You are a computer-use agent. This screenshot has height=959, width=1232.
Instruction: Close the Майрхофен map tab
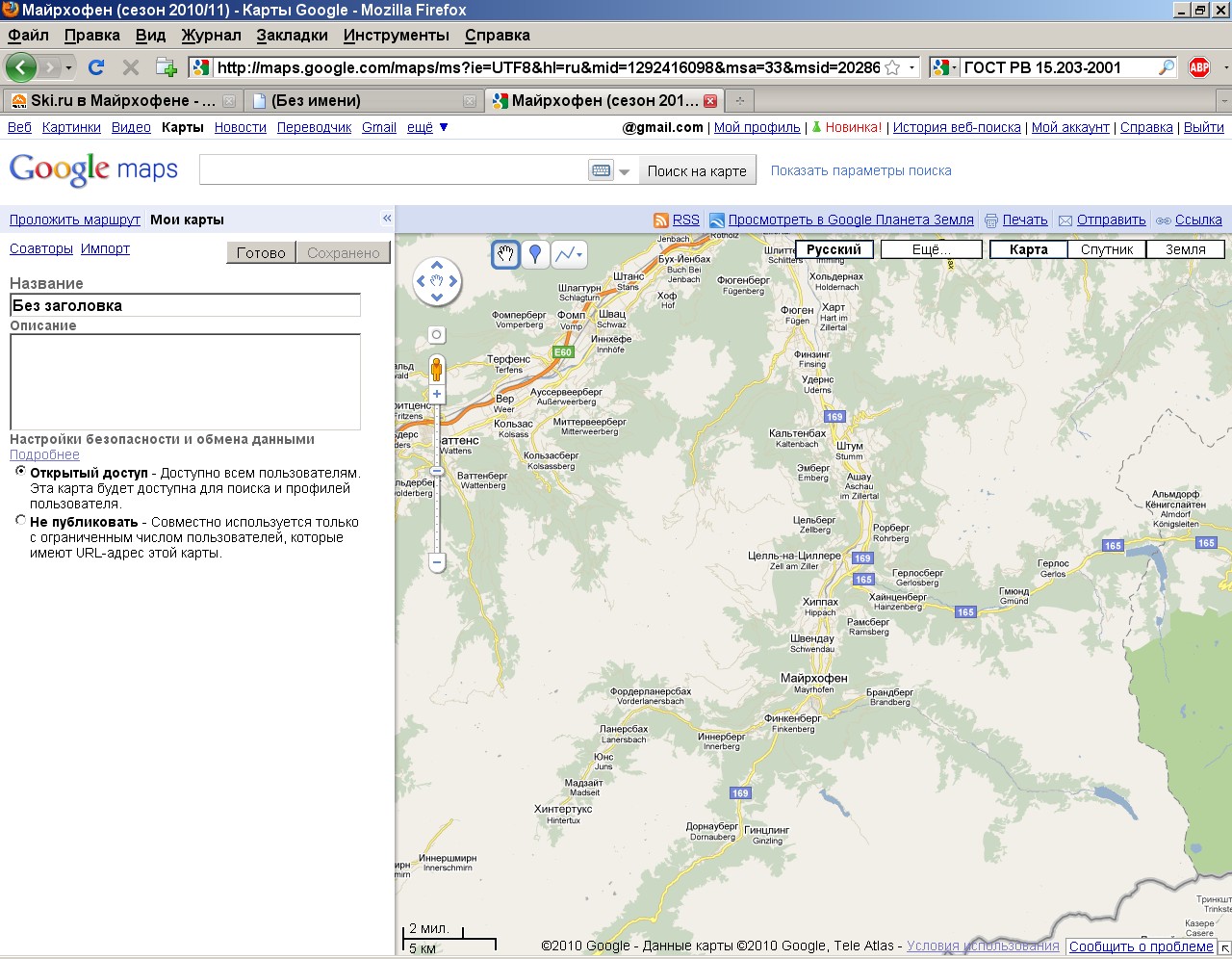click(710, 100)
